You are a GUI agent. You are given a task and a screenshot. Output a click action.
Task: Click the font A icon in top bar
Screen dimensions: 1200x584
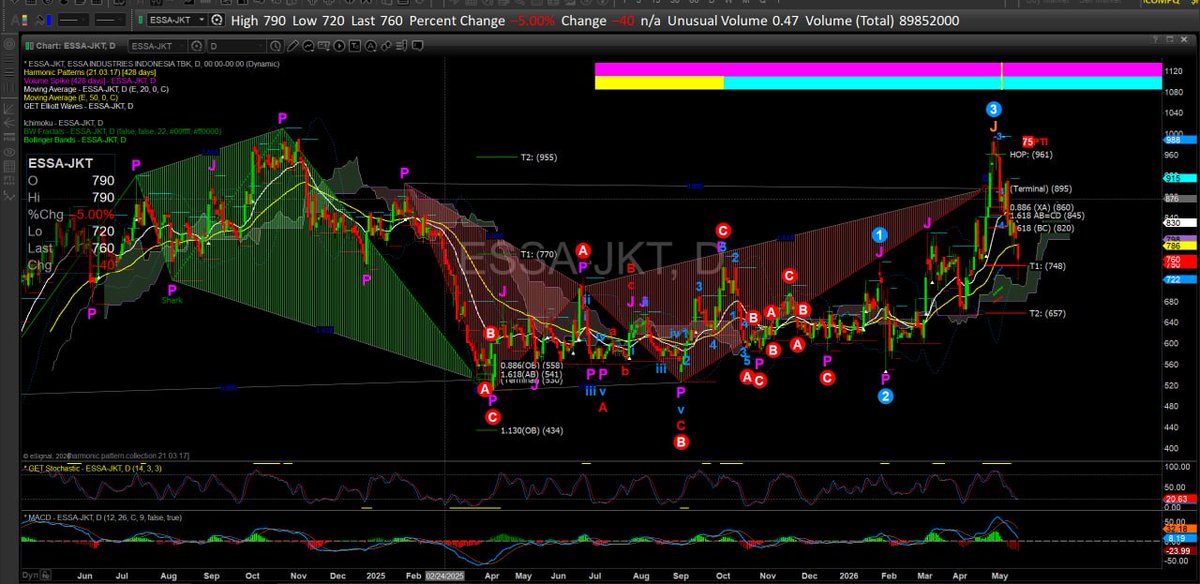pyautogui.click(x=13, y=21)
